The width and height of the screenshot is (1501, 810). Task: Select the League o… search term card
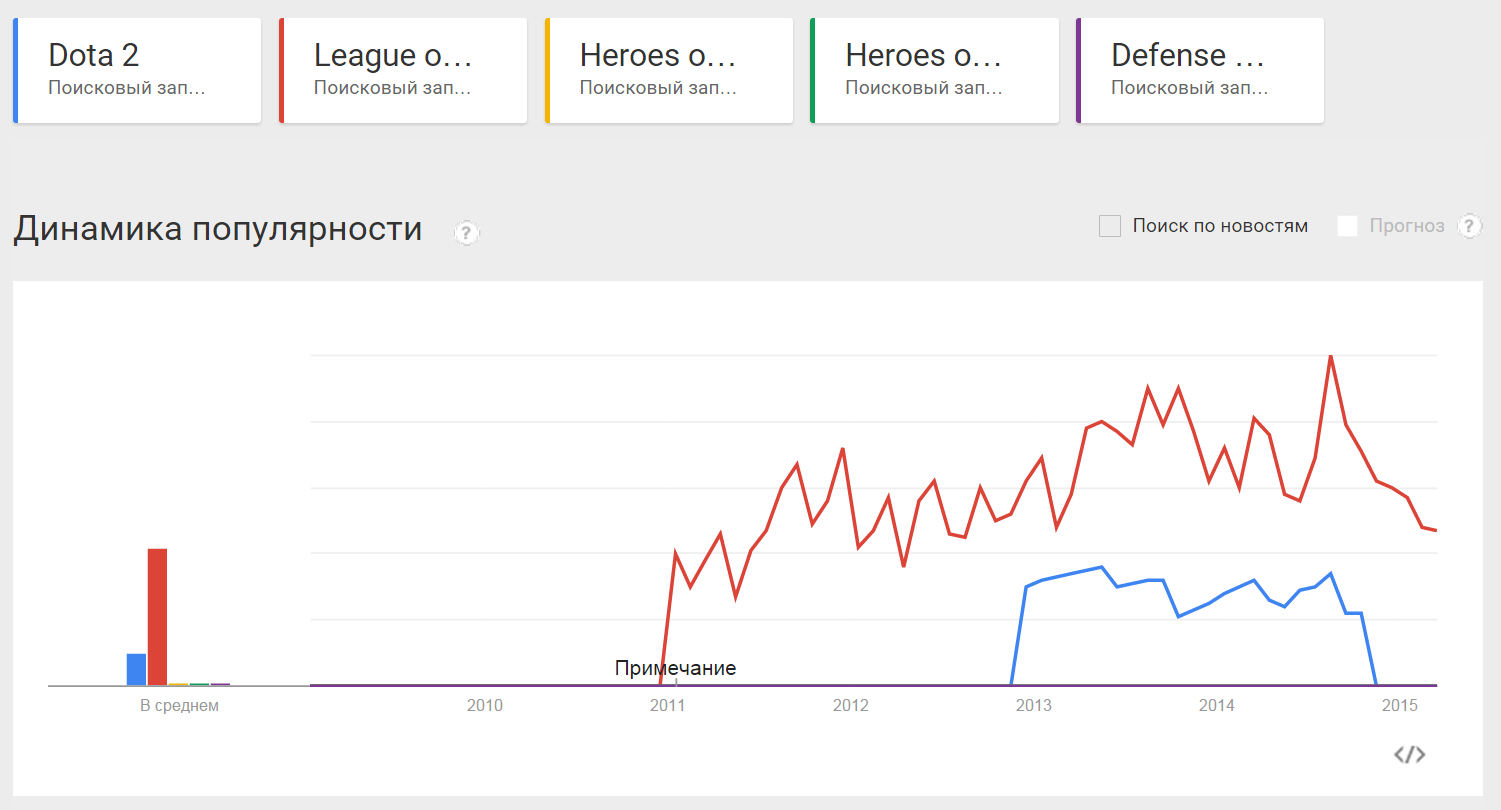tap(403, 71)
